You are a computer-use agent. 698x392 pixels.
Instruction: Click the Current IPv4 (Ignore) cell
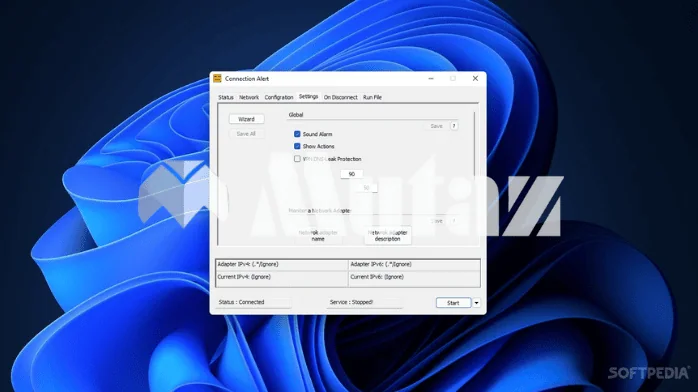coord(281,279)
